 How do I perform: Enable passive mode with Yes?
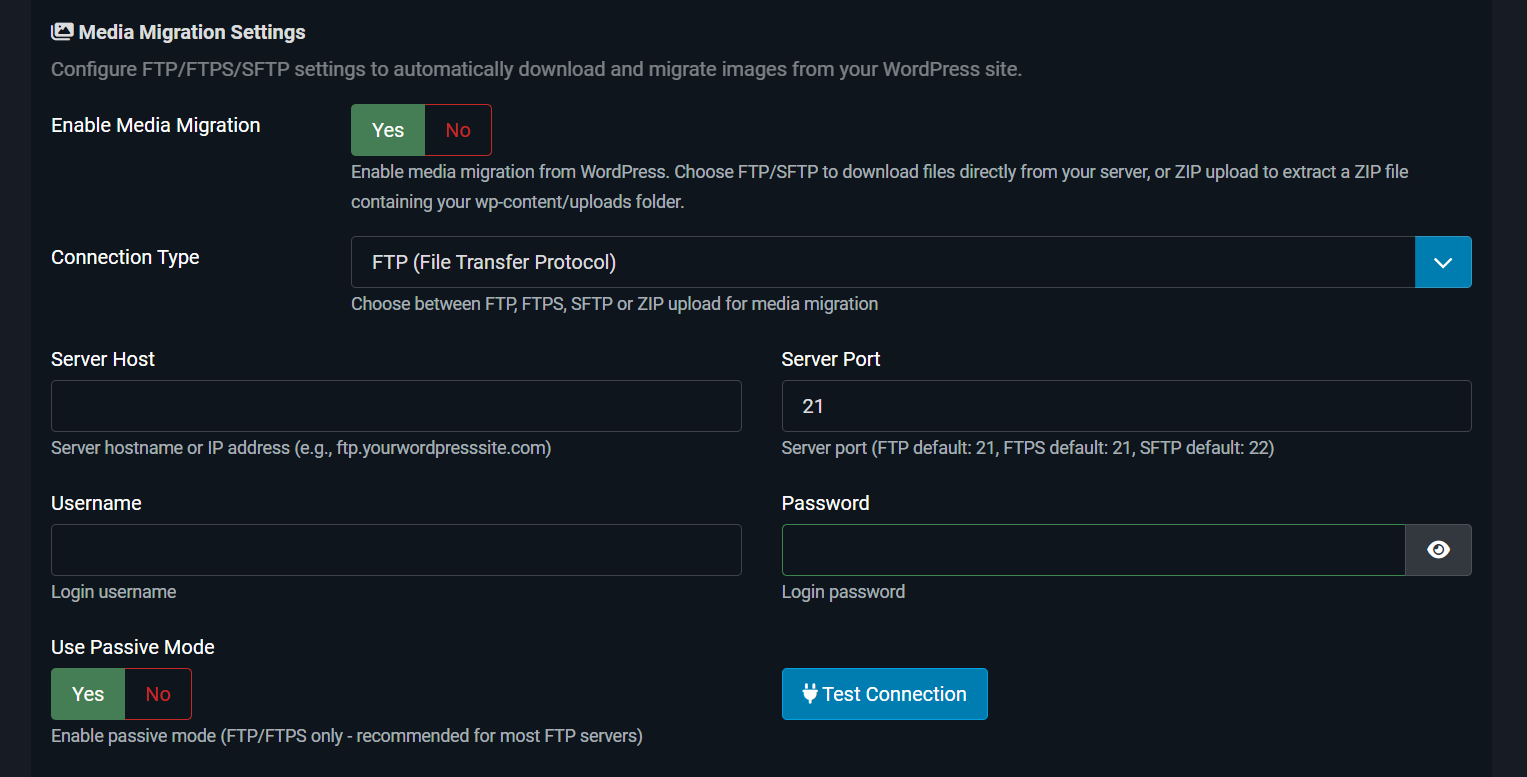(x=88, y=694)
